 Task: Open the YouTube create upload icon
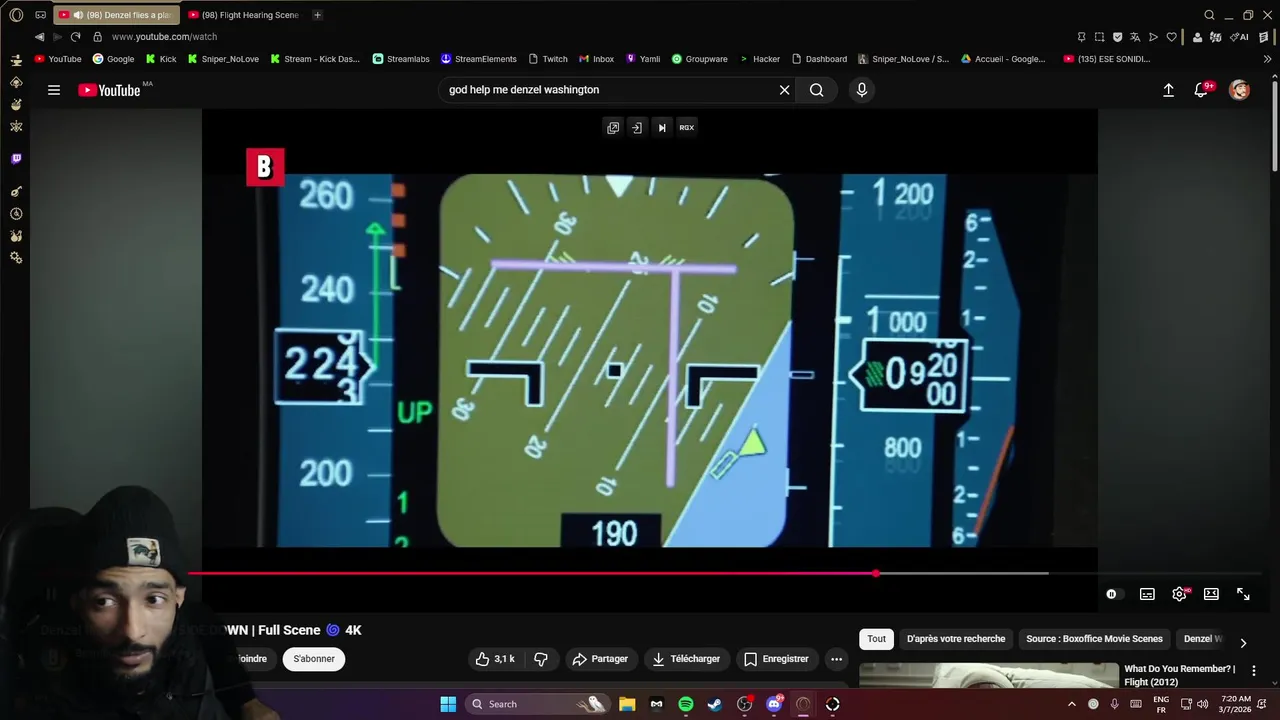tap(1168, 90)
